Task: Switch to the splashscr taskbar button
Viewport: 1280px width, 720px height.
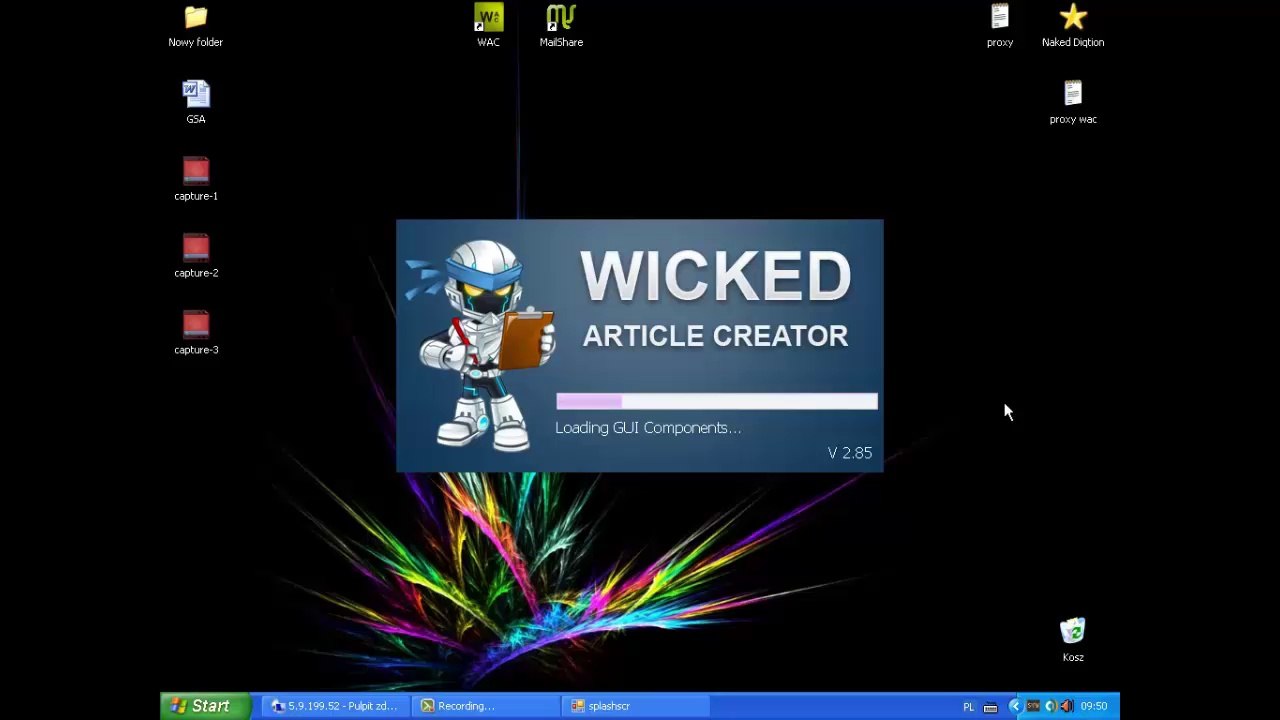Action: pyautogui.click(x=636, y=706)
